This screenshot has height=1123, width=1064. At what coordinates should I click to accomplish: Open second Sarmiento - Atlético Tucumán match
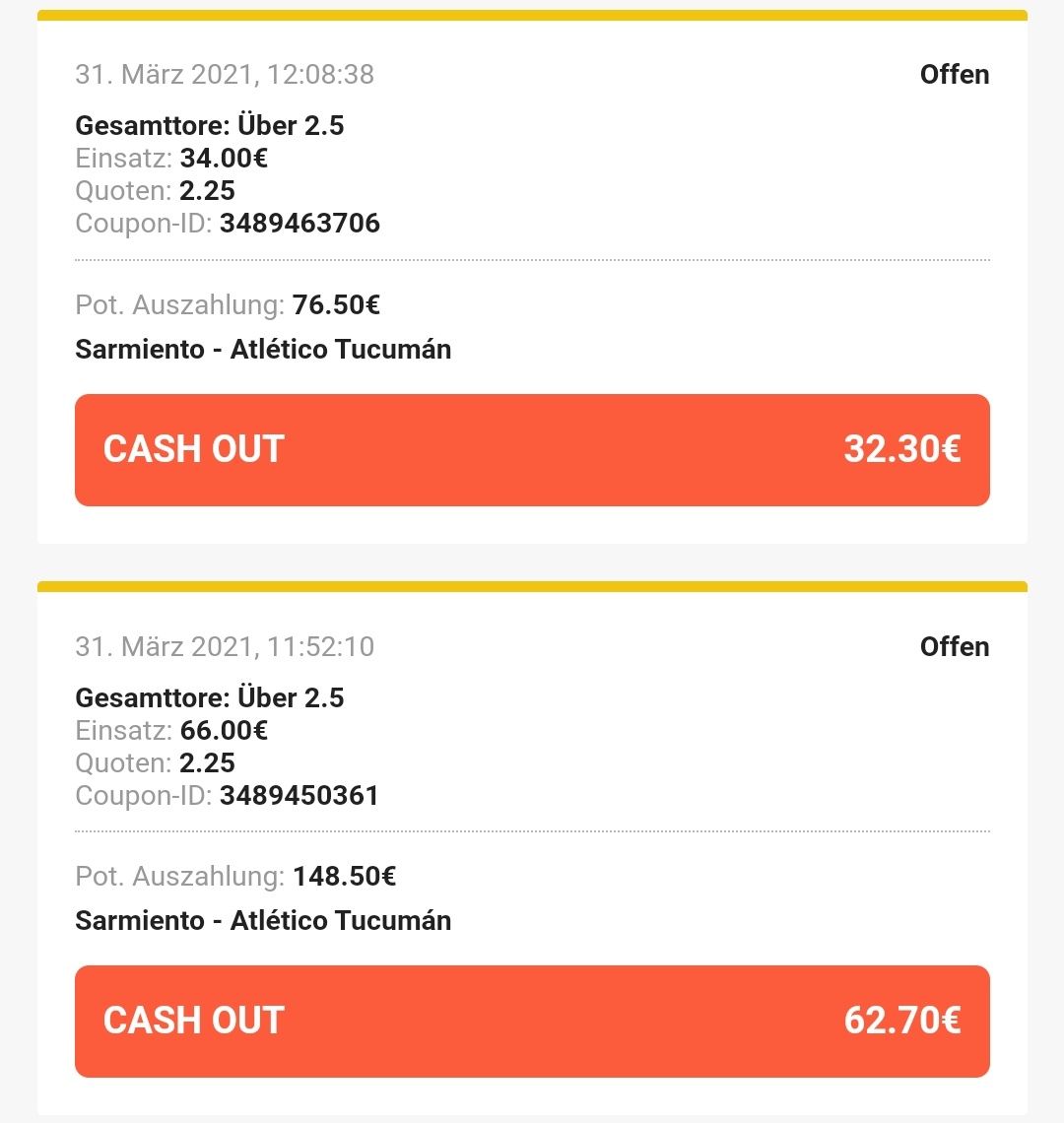pyautogui.click(x=263, y=921)
